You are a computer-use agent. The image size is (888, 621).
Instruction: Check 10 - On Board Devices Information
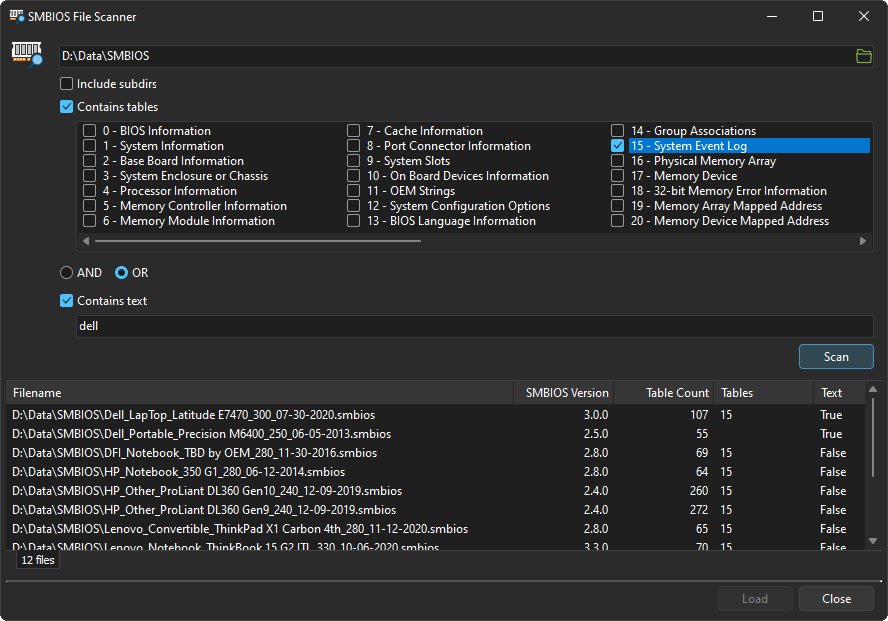click(353, 176)
